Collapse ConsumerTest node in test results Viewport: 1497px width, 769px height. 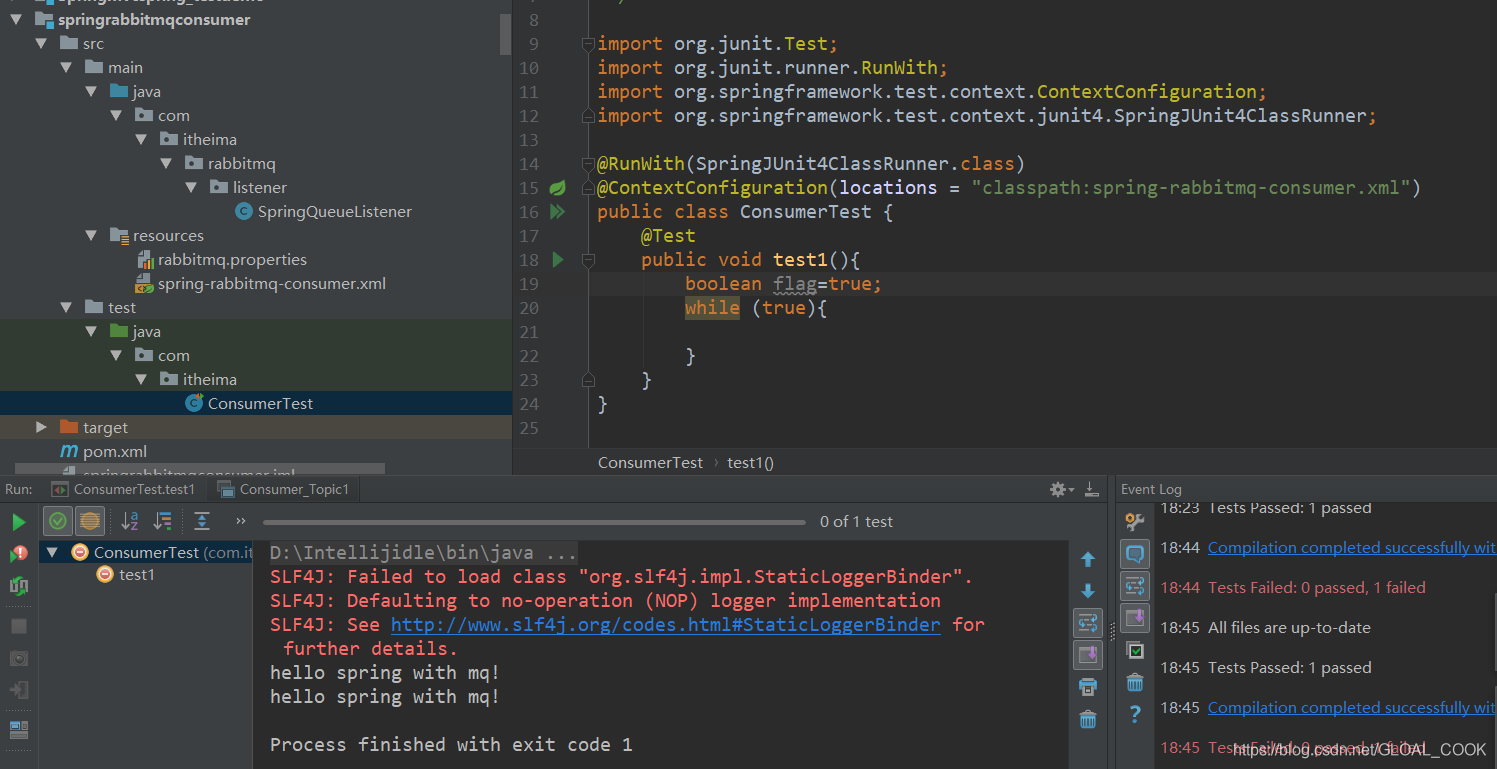pos(52,553)
